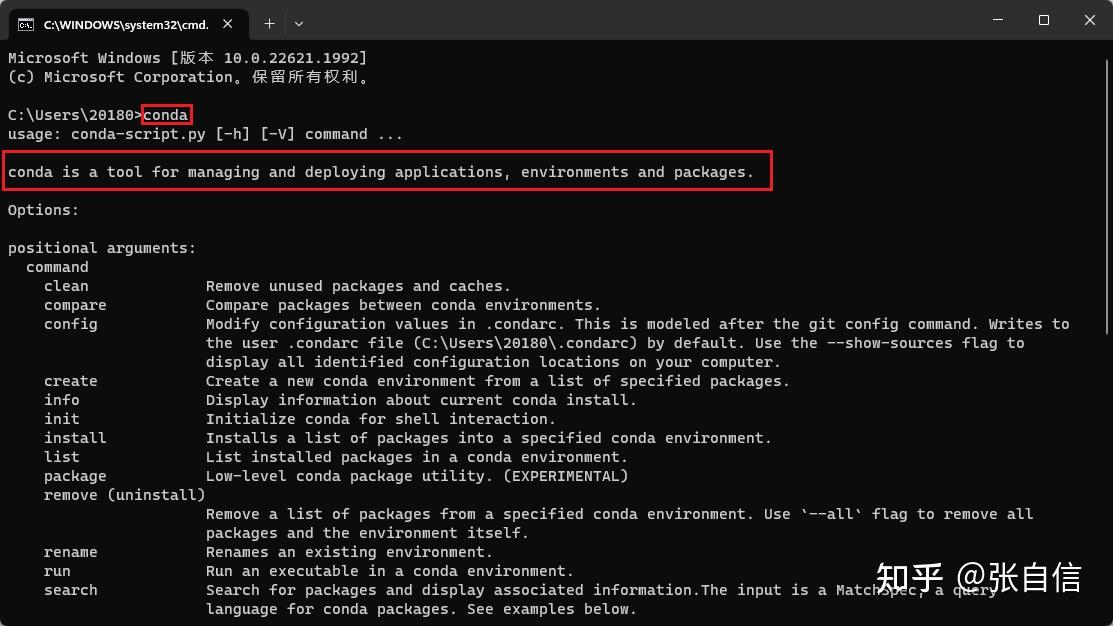Screen dimensions: 1113x626
Task: Click the install command entry
Action: coord(75,437)
